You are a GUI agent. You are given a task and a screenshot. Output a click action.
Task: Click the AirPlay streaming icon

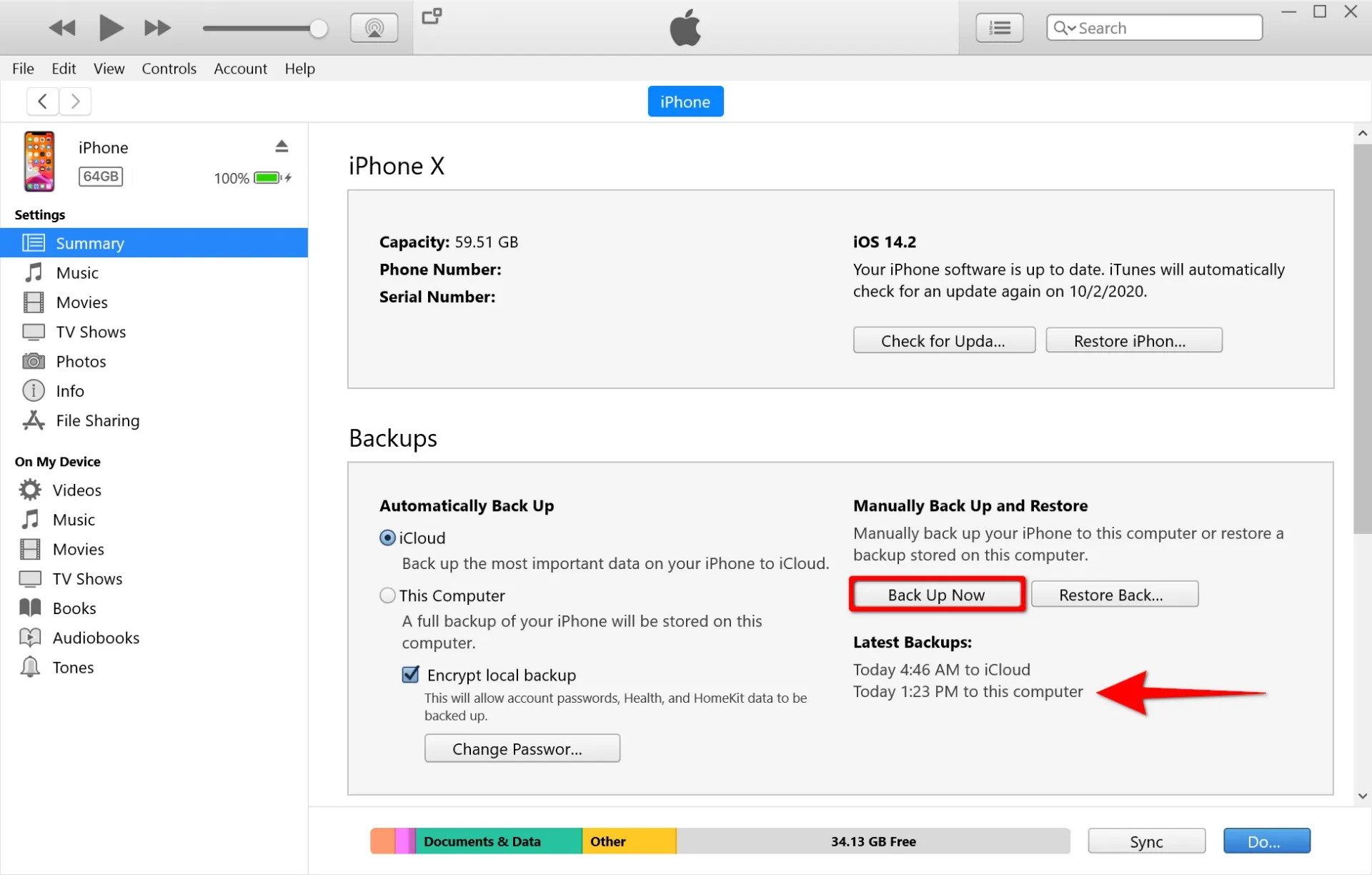[375, 27]
